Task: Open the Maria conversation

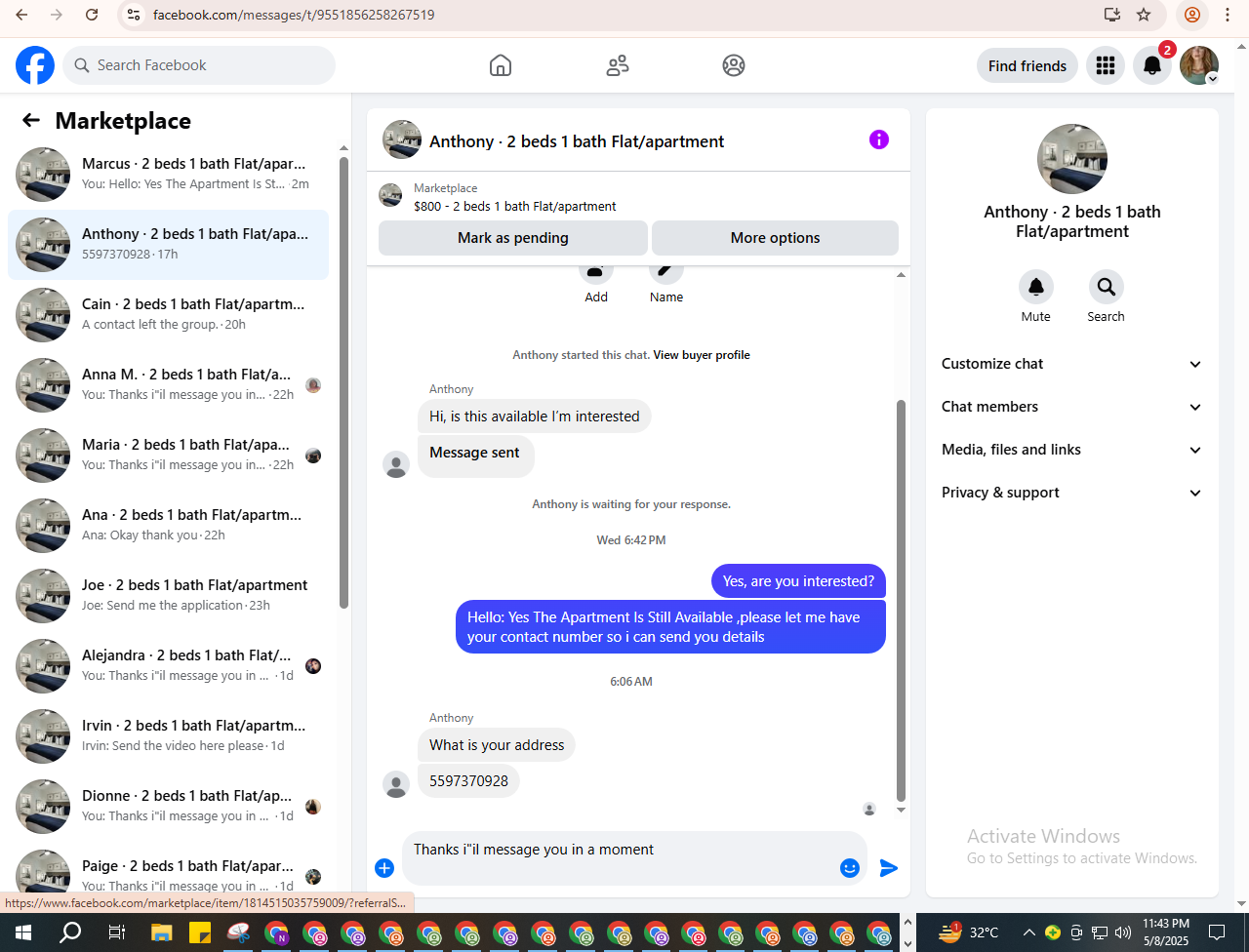Action: click(x=168, y=456)
